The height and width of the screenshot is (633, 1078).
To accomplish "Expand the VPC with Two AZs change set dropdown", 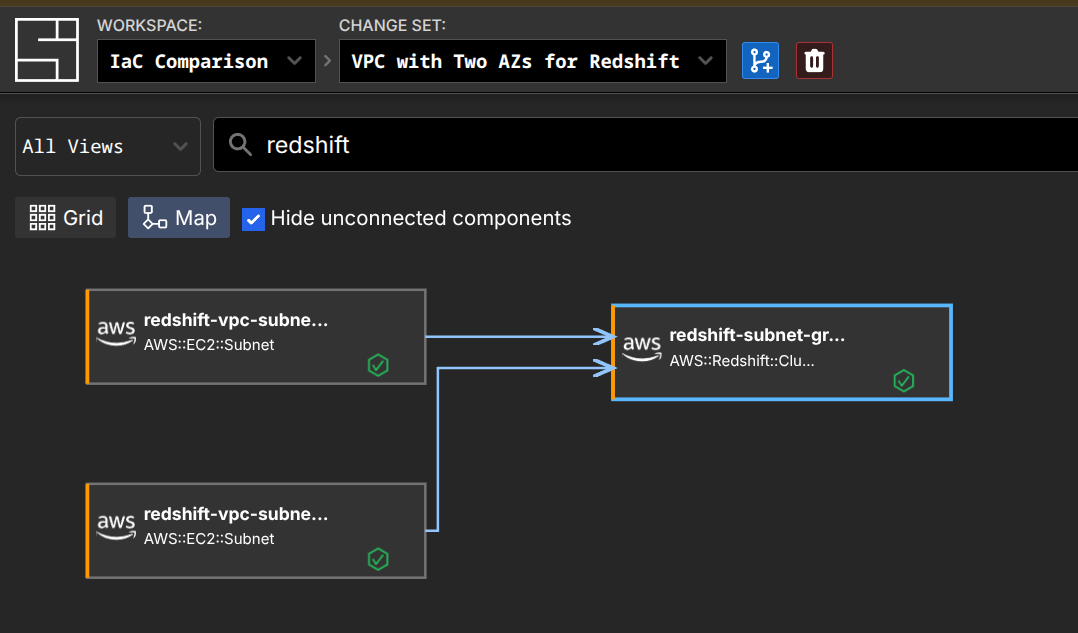I will (532, 61).
